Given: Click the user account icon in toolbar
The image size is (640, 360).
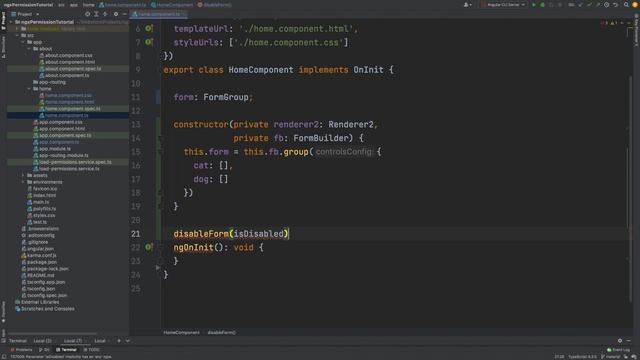Looking at the screenshot, I should coord(467,5).
